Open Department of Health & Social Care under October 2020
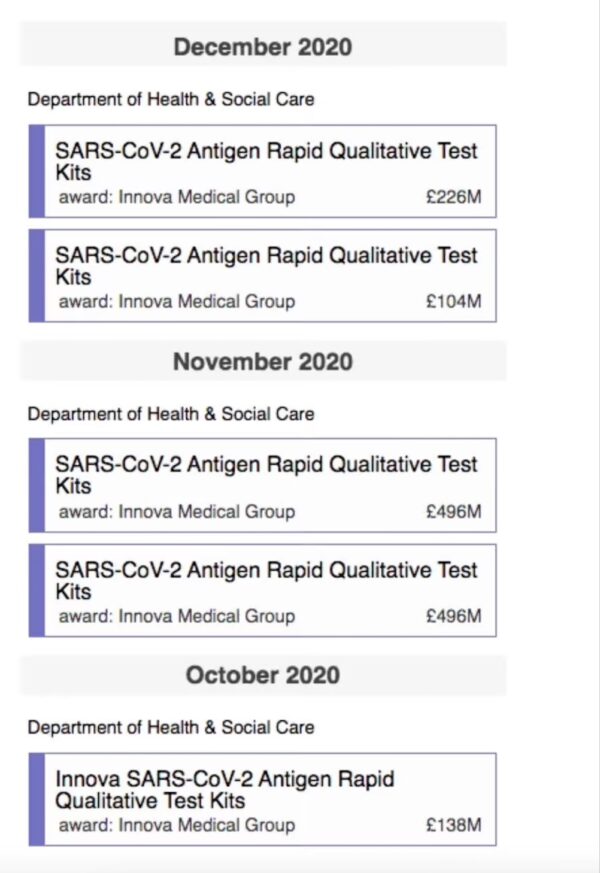 (x=171, y=727)
